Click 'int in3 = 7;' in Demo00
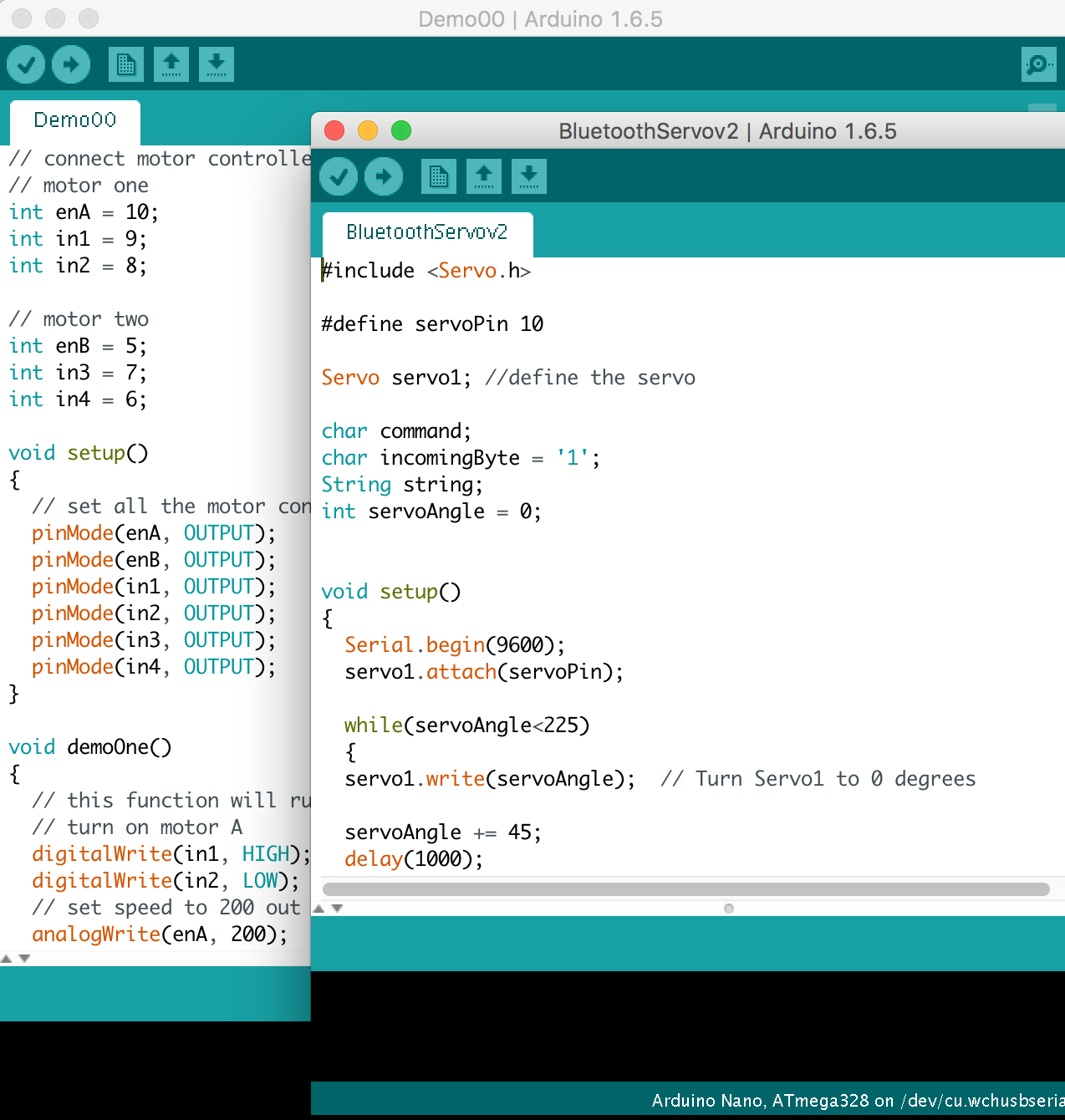This screenshot has height=1120, width=1065. coord(78,373)
